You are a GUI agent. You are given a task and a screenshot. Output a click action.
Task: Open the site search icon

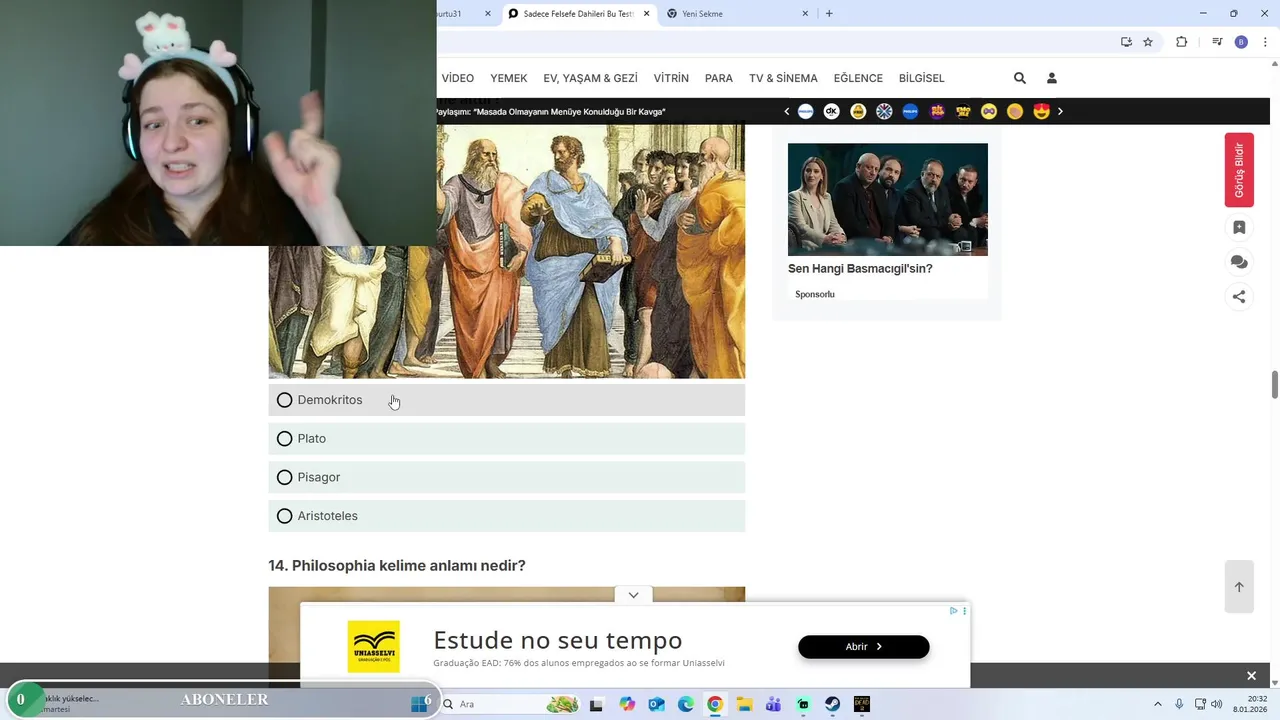1020,78
